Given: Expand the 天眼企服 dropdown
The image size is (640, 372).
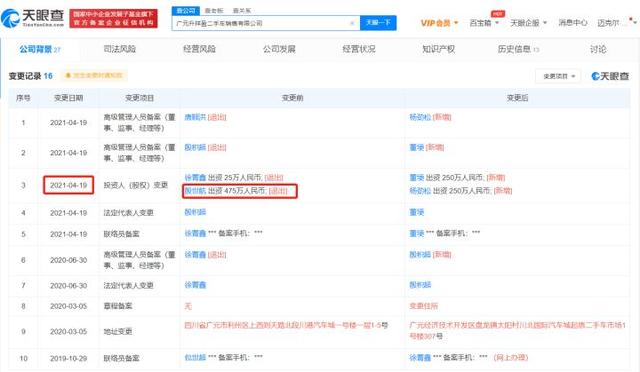Looking at the screenshot, I should (528, 23).
